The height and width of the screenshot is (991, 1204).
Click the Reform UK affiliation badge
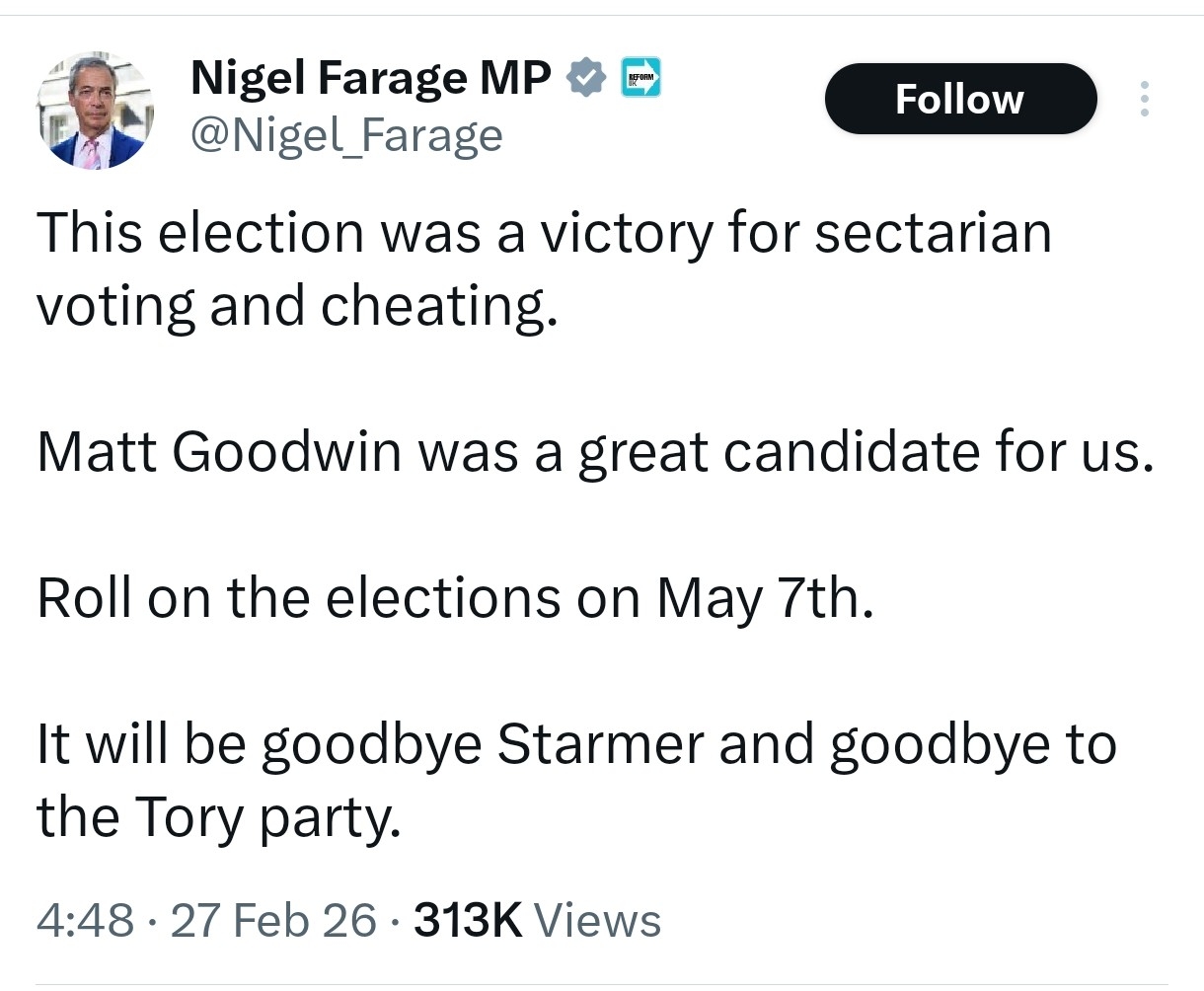(x=641, y=77)
